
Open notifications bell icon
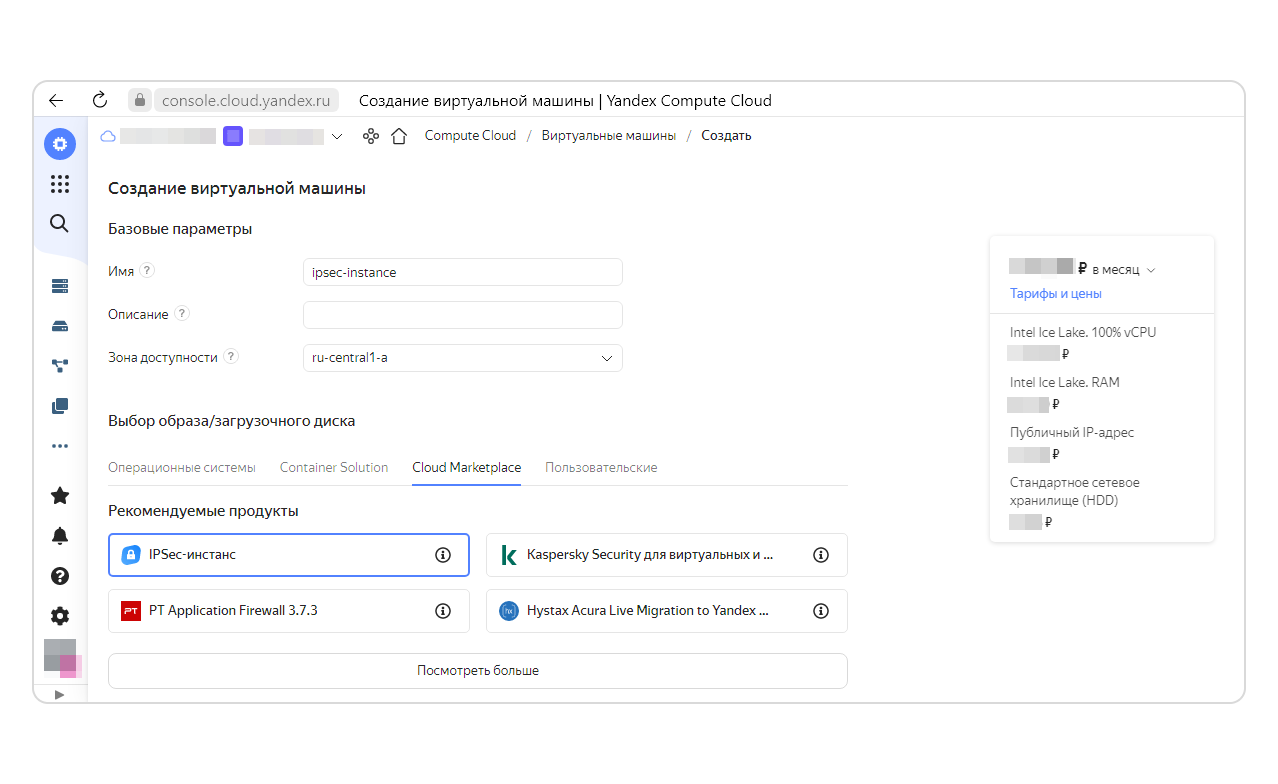(x=60, y=536)
